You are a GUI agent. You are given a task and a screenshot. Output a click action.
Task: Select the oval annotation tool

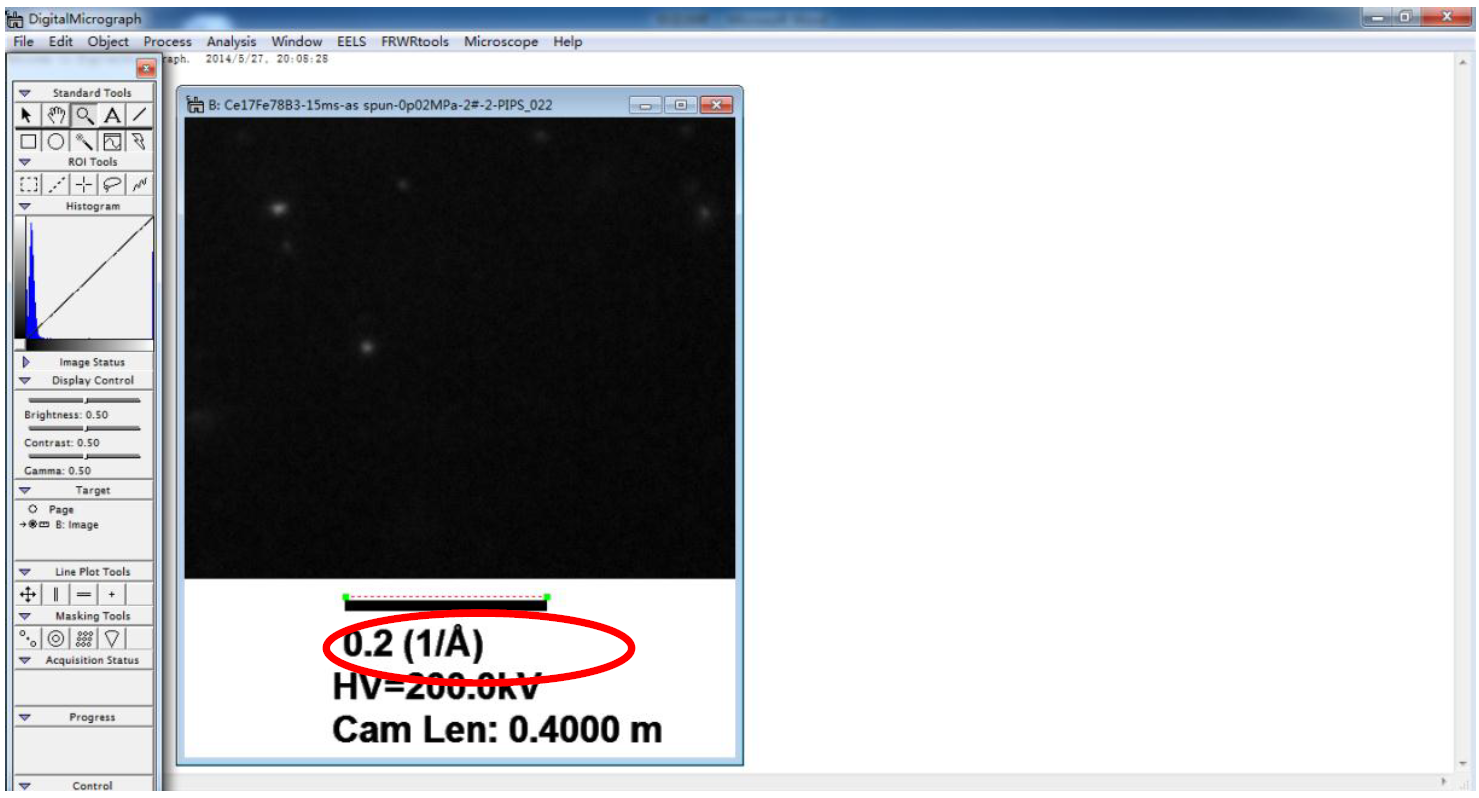coord(56,142)
